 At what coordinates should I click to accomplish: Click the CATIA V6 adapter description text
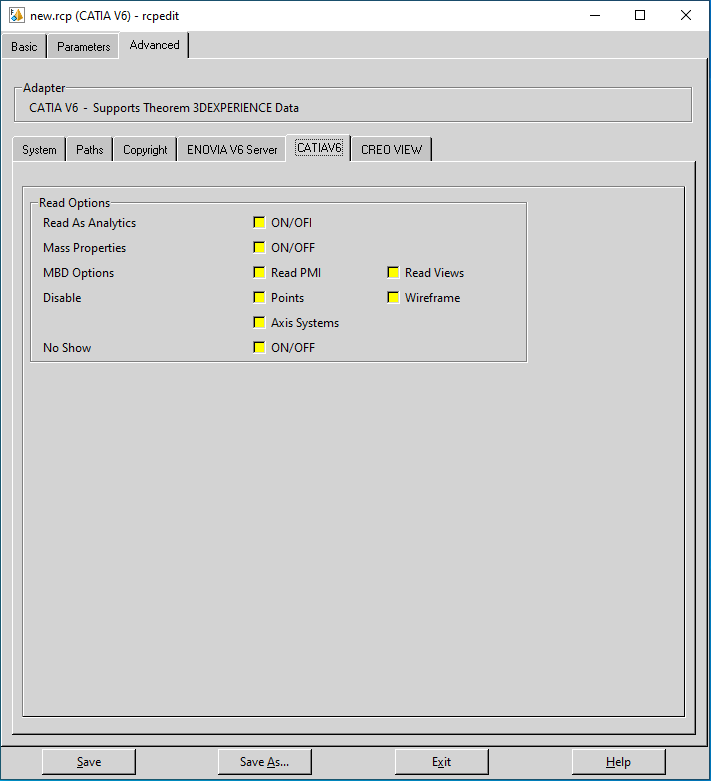(x=164, y=108)
